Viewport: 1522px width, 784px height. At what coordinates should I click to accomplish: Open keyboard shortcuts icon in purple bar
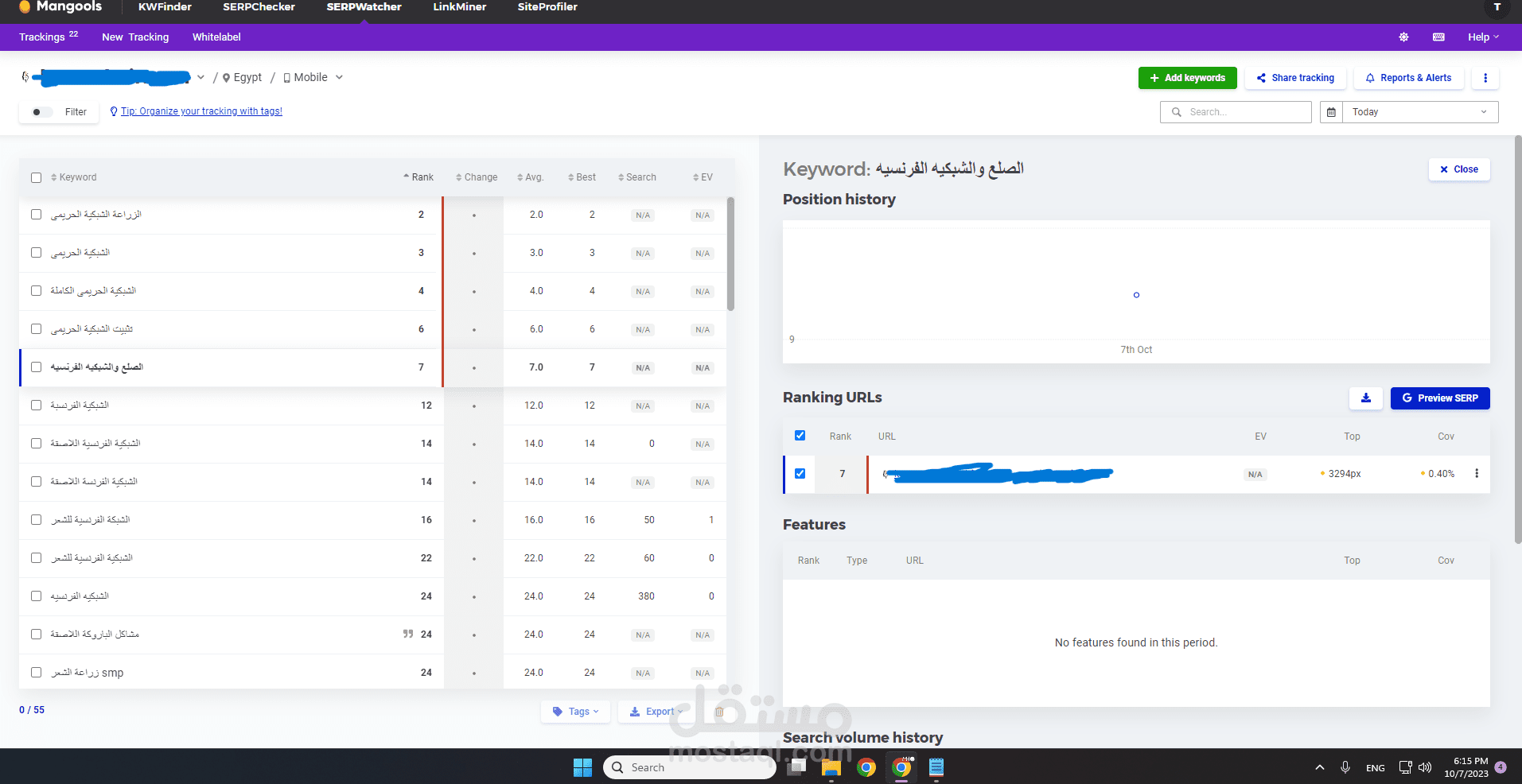(1438, 37)
